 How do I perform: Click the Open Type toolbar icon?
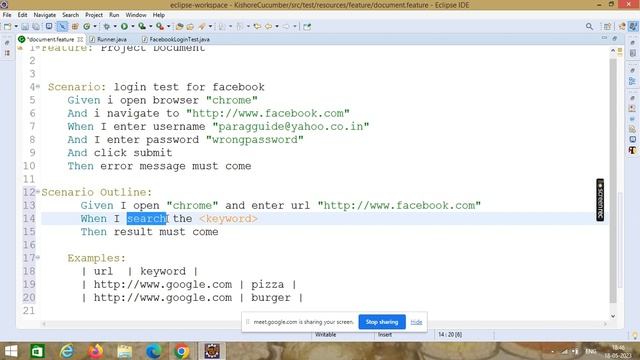179,27
